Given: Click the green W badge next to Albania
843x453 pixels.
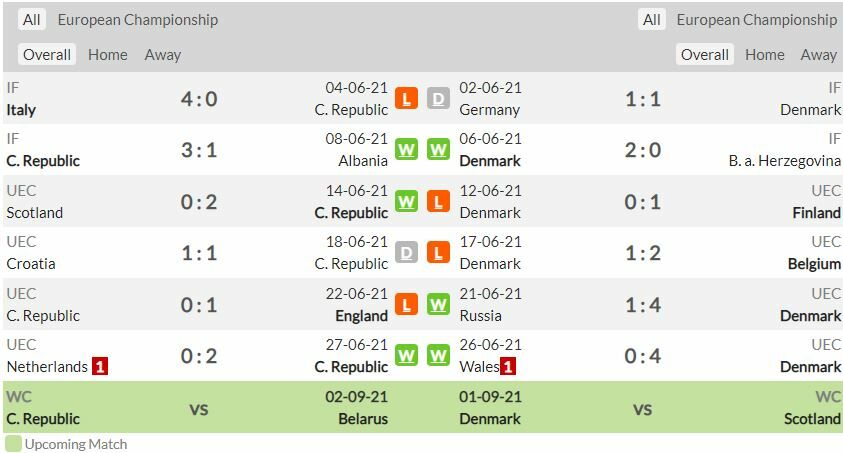Looking at the screenshot, I should click(406, 150).
